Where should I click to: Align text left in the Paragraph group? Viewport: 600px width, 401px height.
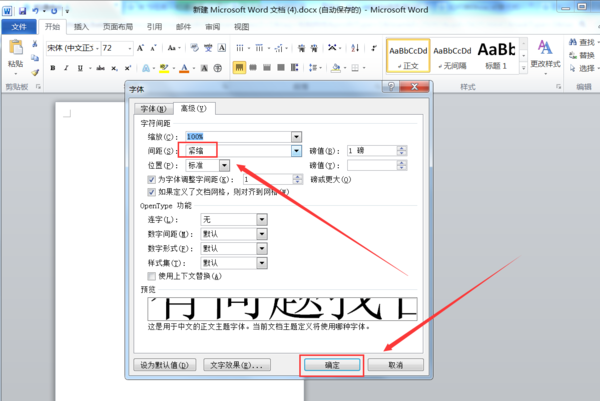239,68
